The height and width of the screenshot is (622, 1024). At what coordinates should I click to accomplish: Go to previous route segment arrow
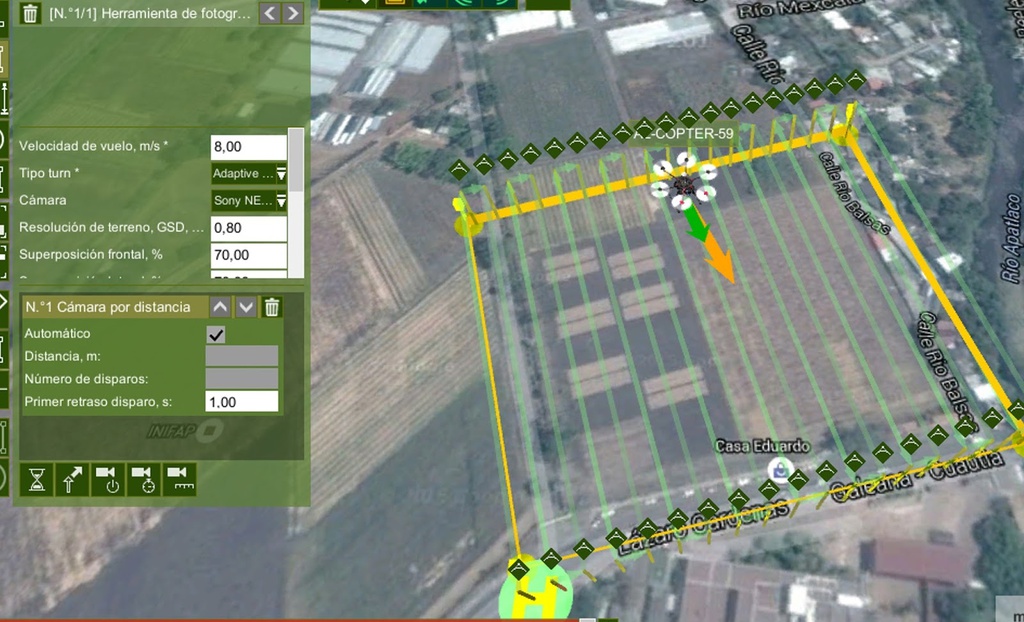click(x=270, y=13)
